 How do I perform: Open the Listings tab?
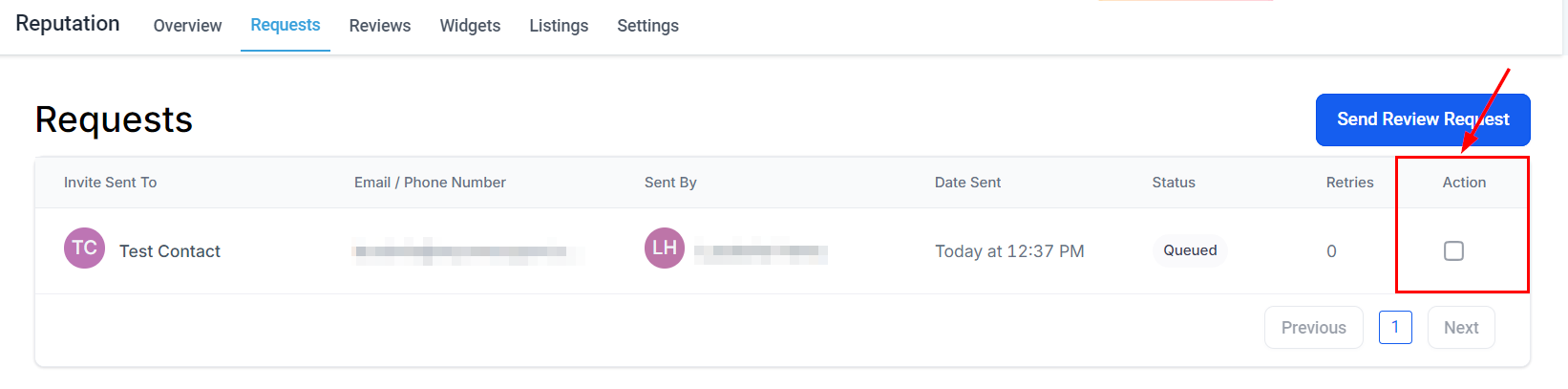559,26
